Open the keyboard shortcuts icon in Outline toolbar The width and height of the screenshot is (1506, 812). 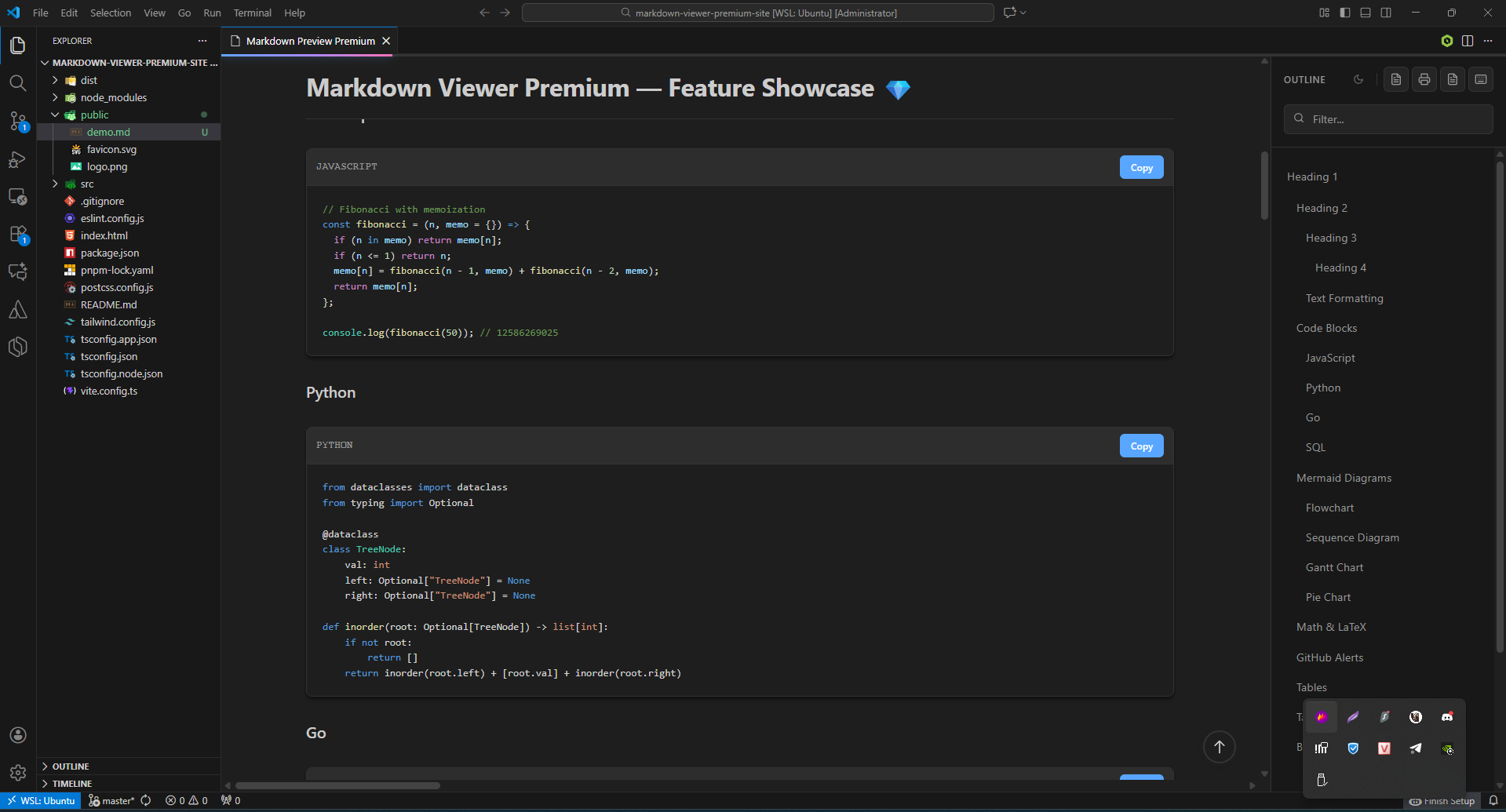pos(1481,79)
